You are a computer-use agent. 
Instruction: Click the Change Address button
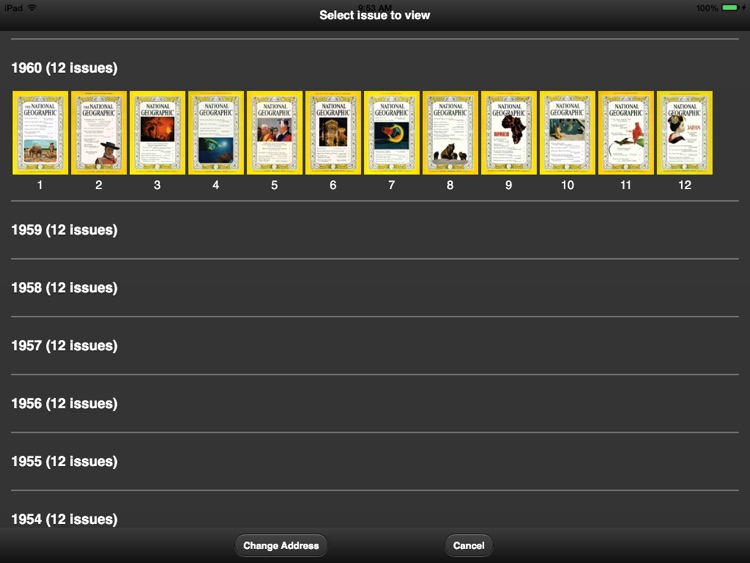(x=281, y=546)
